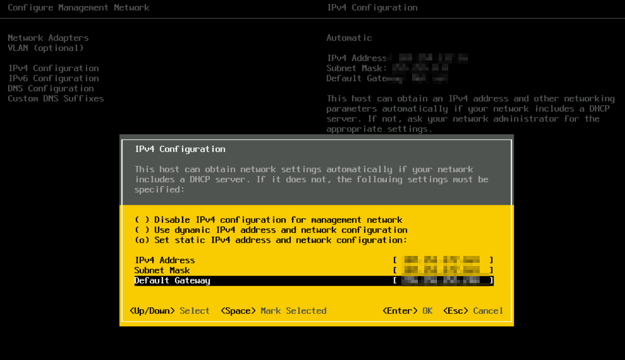This screenshot has height=360, width=625.
Task: Open Custom DNS Suffixes menu item
Action: [56, 98]
